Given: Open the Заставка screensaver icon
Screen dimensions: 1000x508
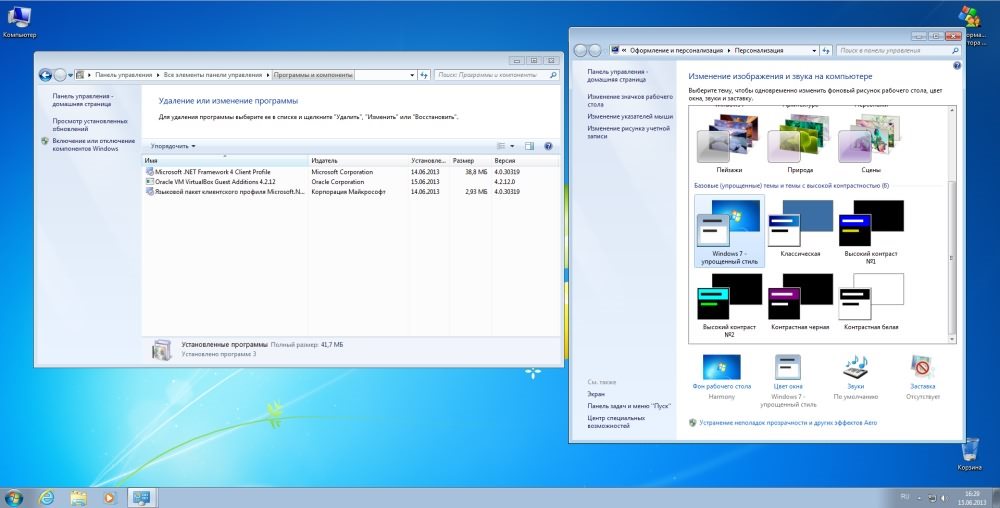Looking at the screenshot, I should tap(922, 366).
